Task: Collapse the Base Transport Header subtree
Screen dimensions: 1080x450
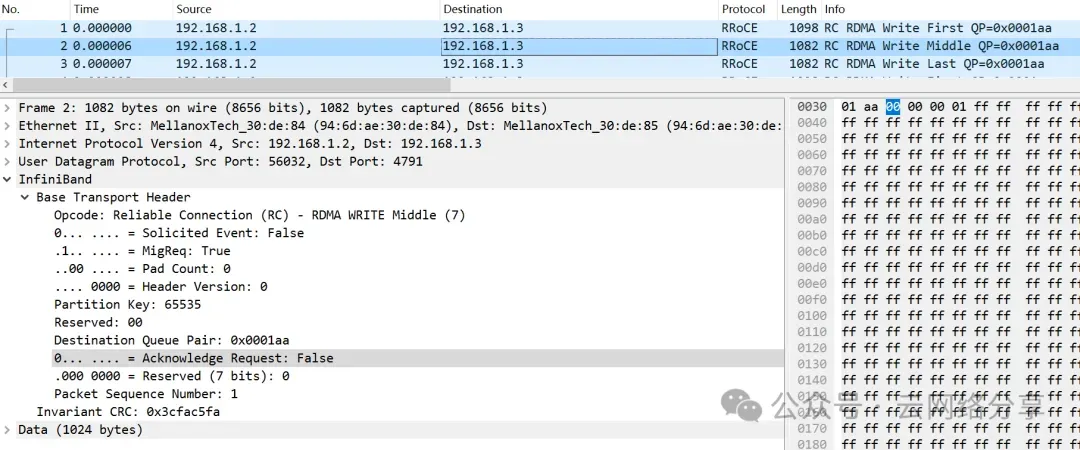Action: pyautogui.click(x=26, y=198)
